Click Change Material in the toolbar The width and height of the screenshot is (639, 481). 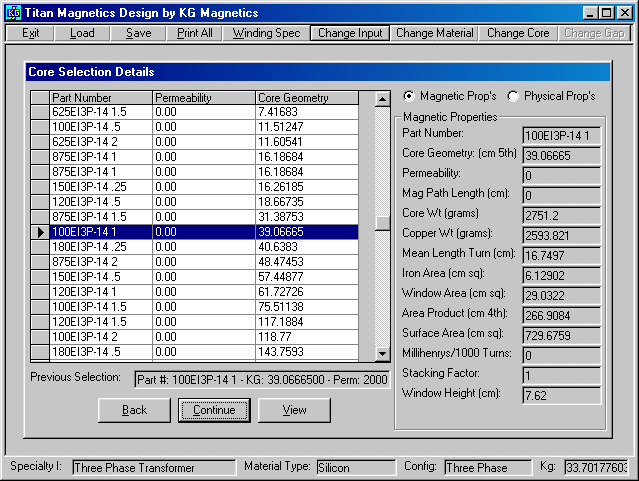(434, 33)
